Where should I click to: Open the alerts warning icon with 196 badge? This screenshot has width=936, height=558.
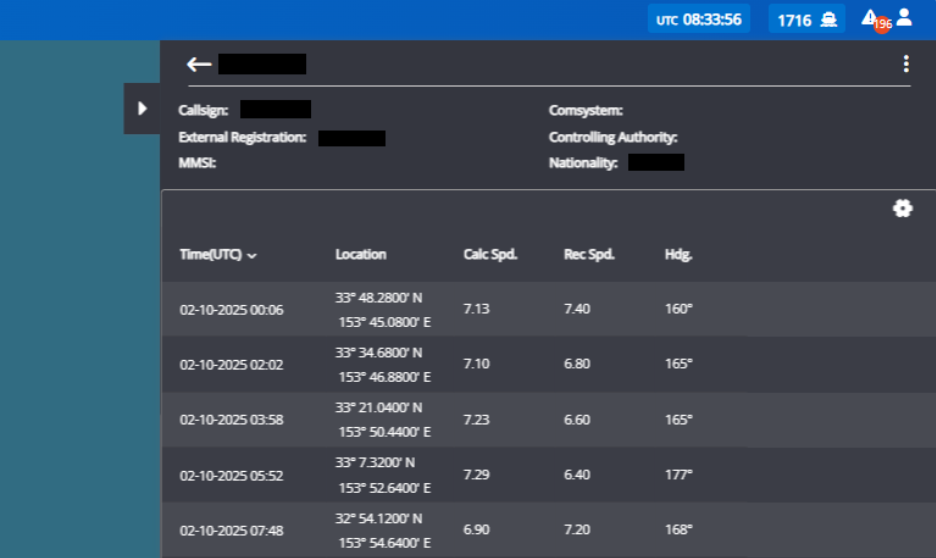(x=876, y=20)
